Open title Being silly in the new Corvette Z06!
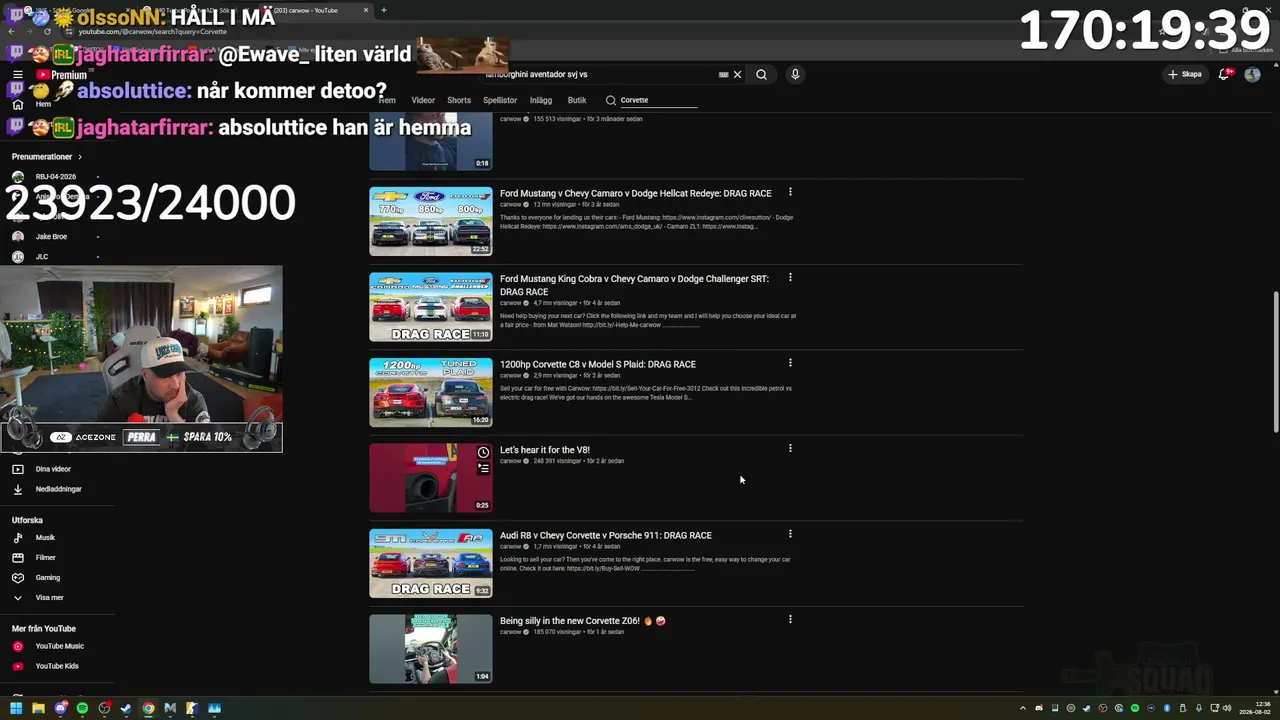This screenshot has width=1280, height=720. pyautogui.click(x=583, y=621)
